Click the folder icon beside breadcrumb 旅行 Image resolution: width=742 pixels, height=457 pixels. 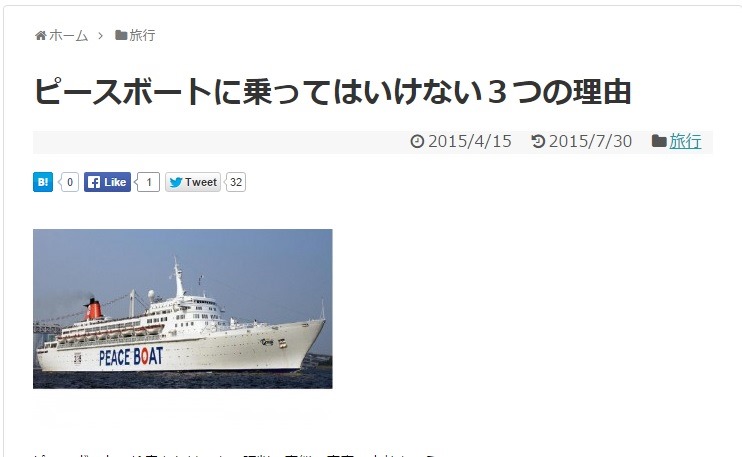coord(121,35)
